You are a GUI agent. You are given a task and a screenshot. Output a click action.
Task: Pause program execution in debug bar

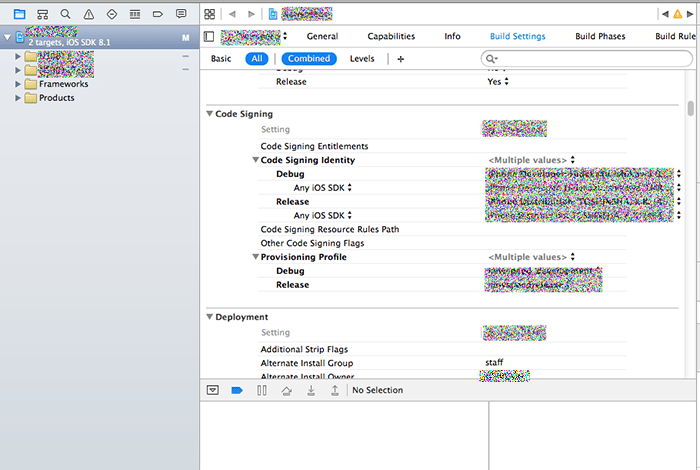point(261,390)
